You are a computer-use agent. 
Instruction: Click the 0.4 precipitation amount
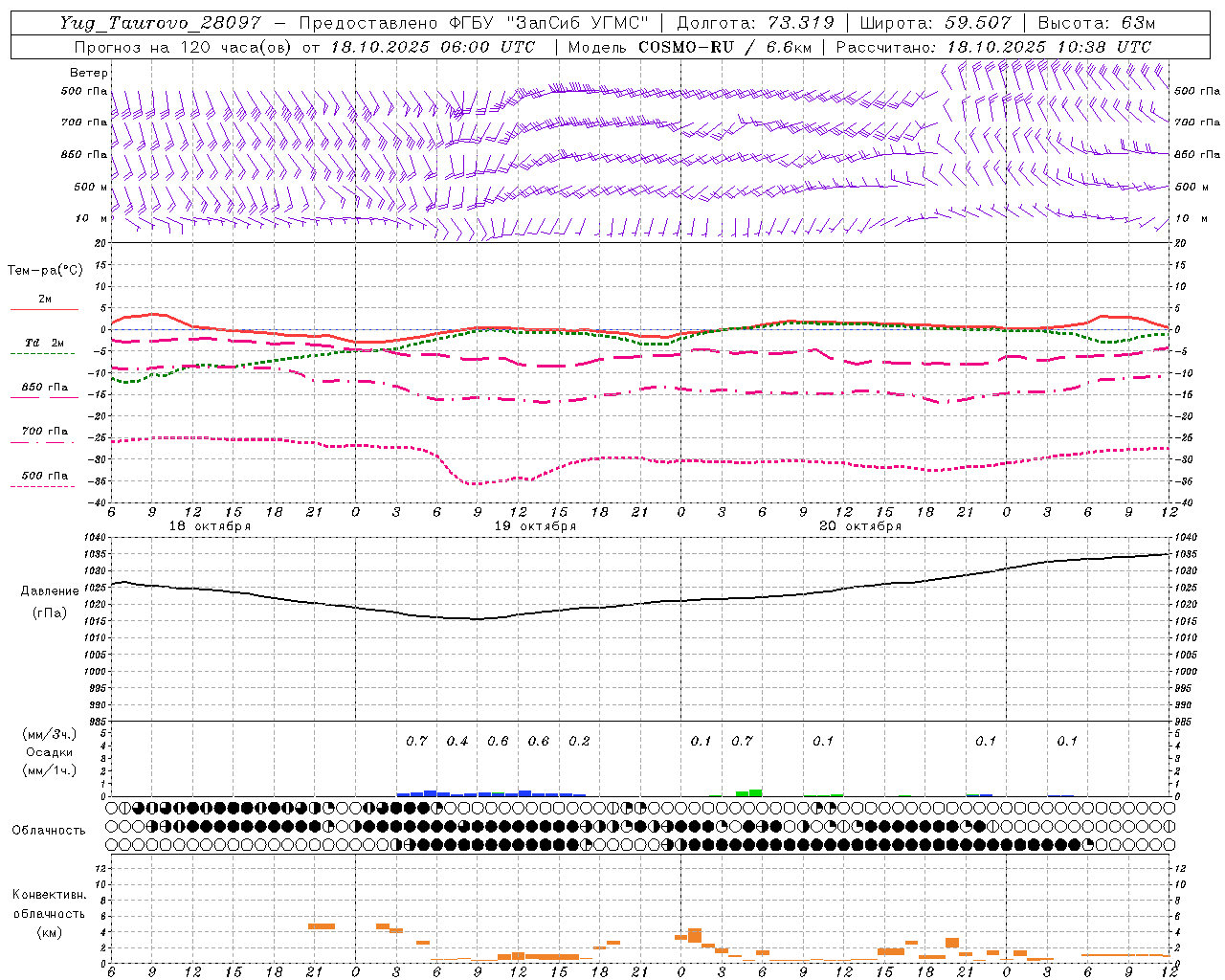coord(457,742)
